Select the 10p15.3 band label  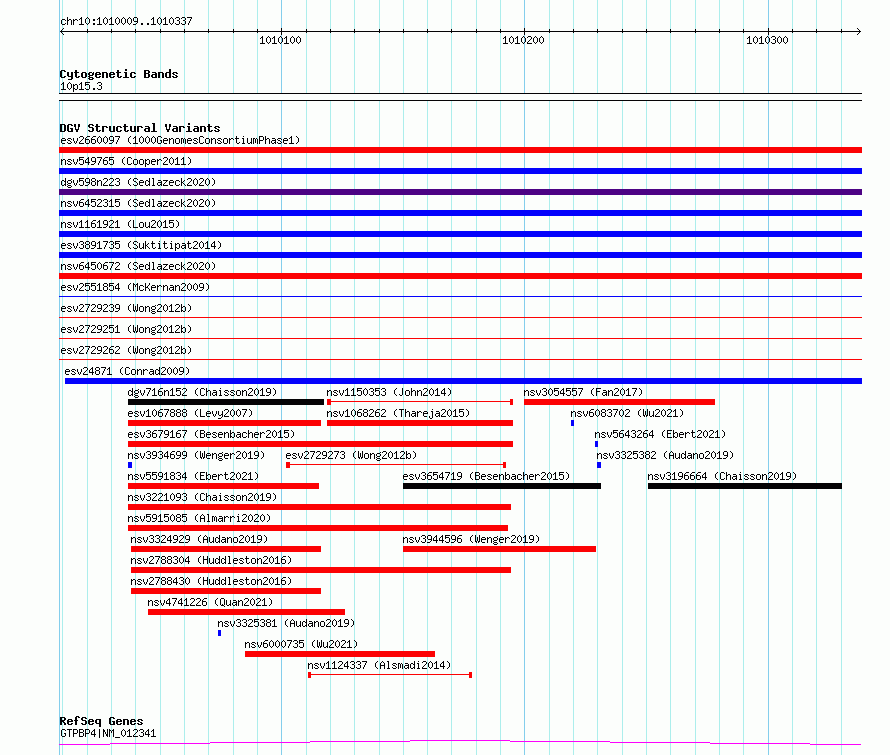point(81,86)
